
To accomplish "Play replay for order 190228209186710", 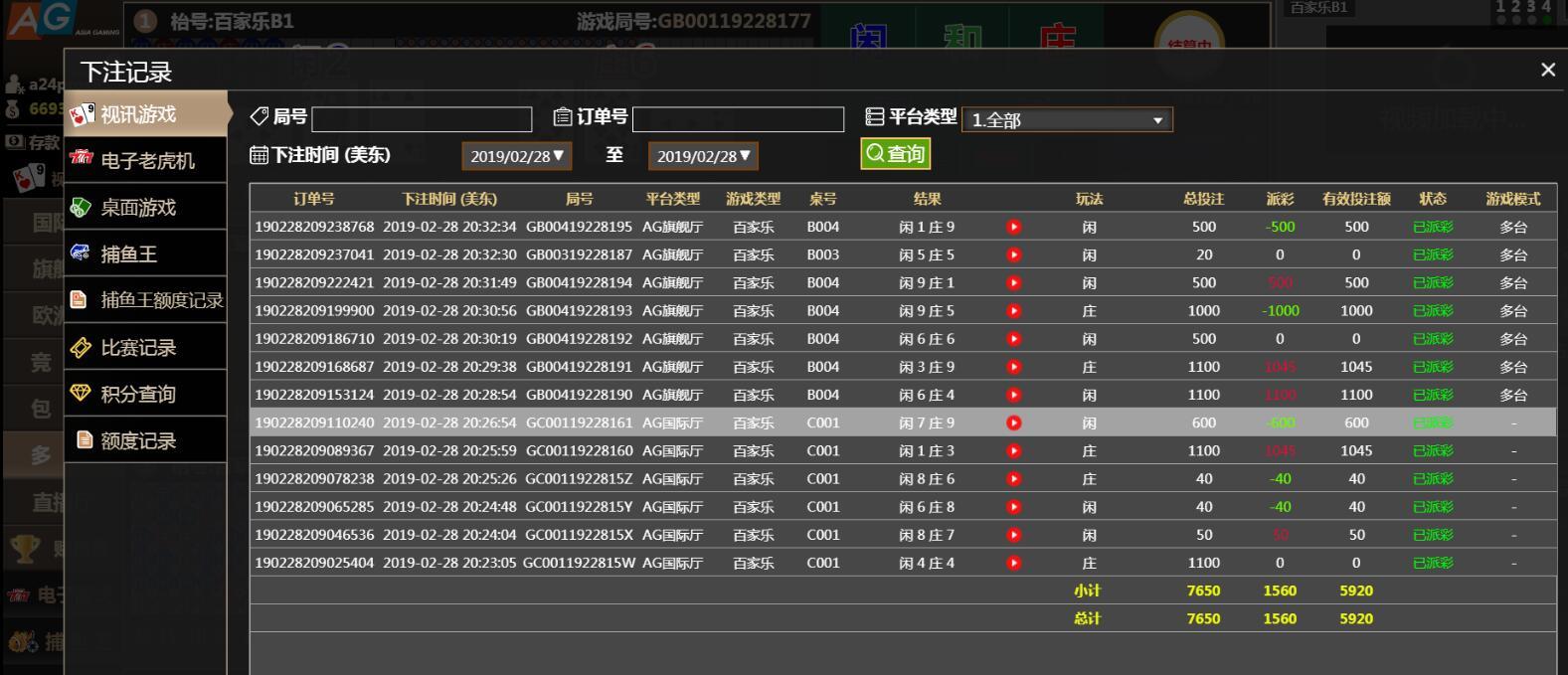I will pos(1013,338).
